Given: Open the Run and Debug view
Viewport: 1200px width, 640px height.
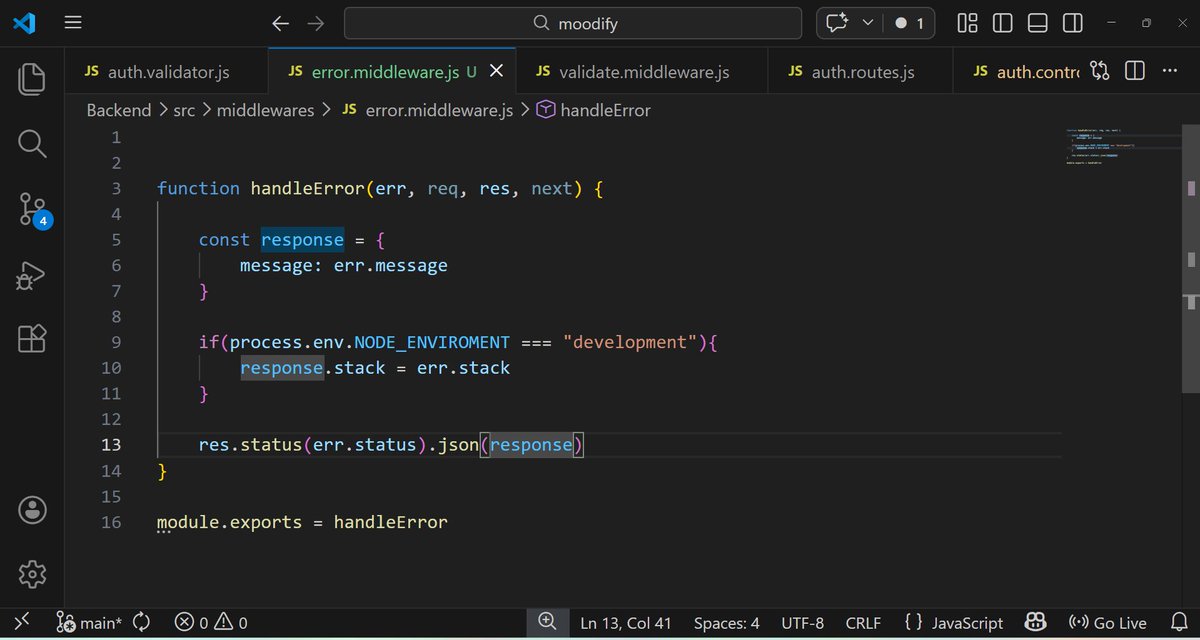Looking at the screenshot, I should 32,275.
